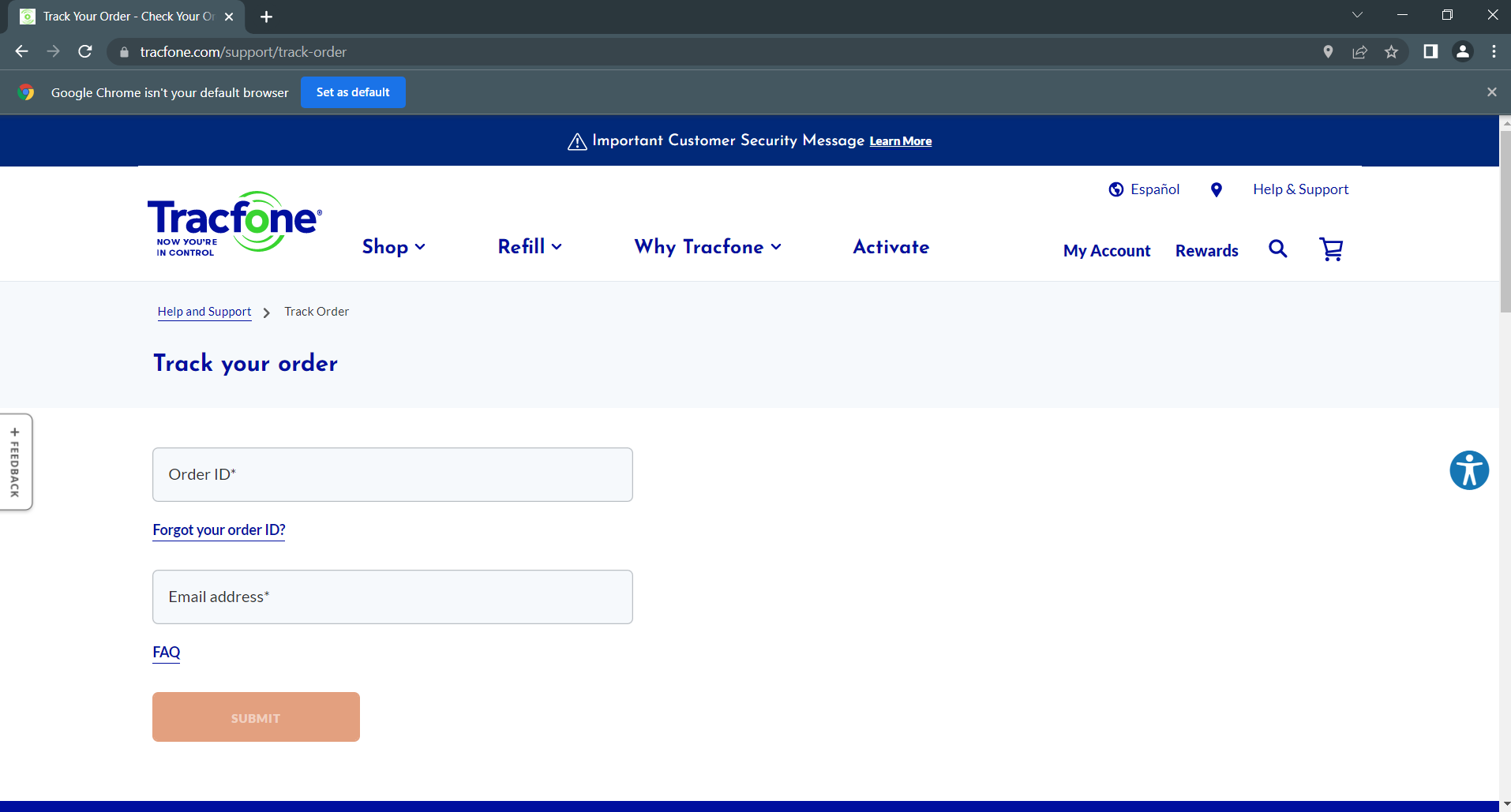Open the Shop dropdown menu
This screenshot has width=1511, height=812.
tap(392, 247)
